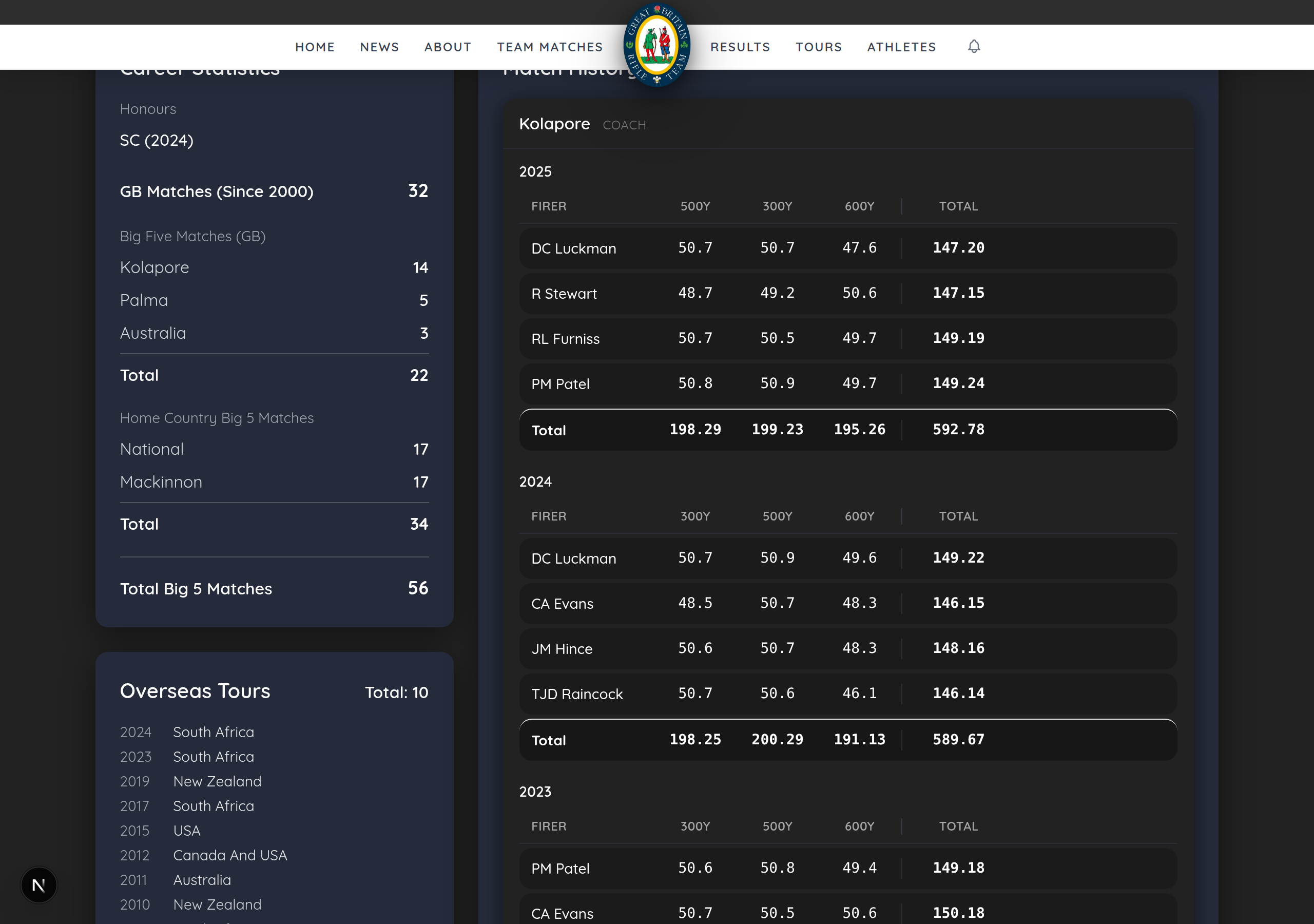The height and width of the screenshot is (924, 1314).
Task: Click the Kolapore row in Big Five Matches
Action: 274,267
